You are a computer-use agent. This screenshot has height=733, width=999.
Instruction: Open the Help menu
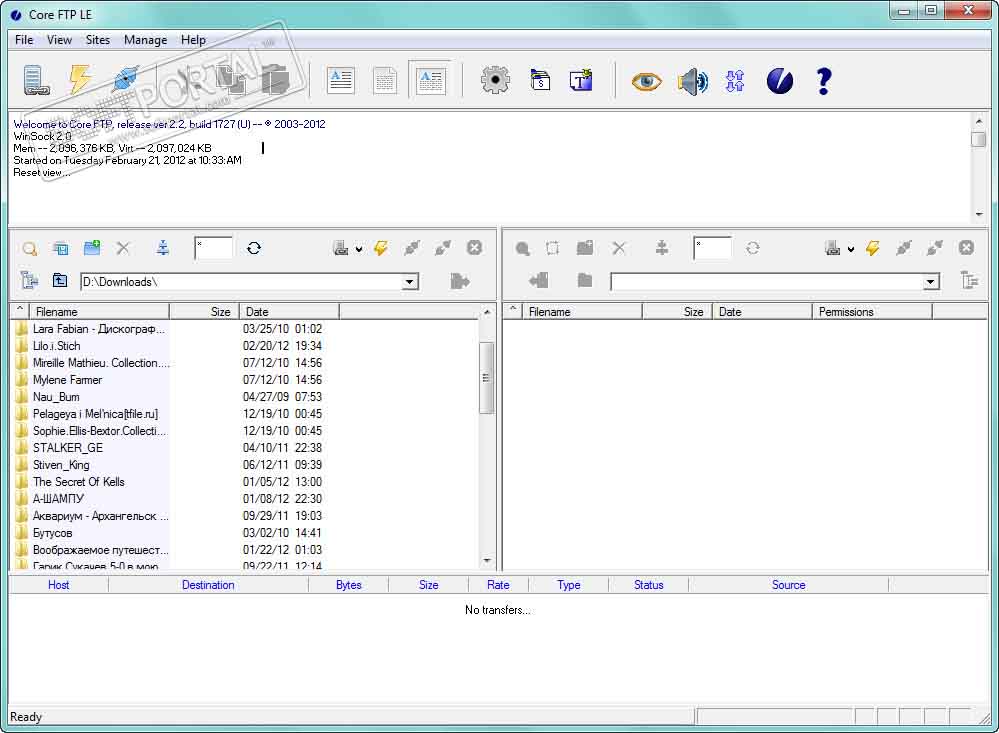pyautogui.click(x=193, y=40)
